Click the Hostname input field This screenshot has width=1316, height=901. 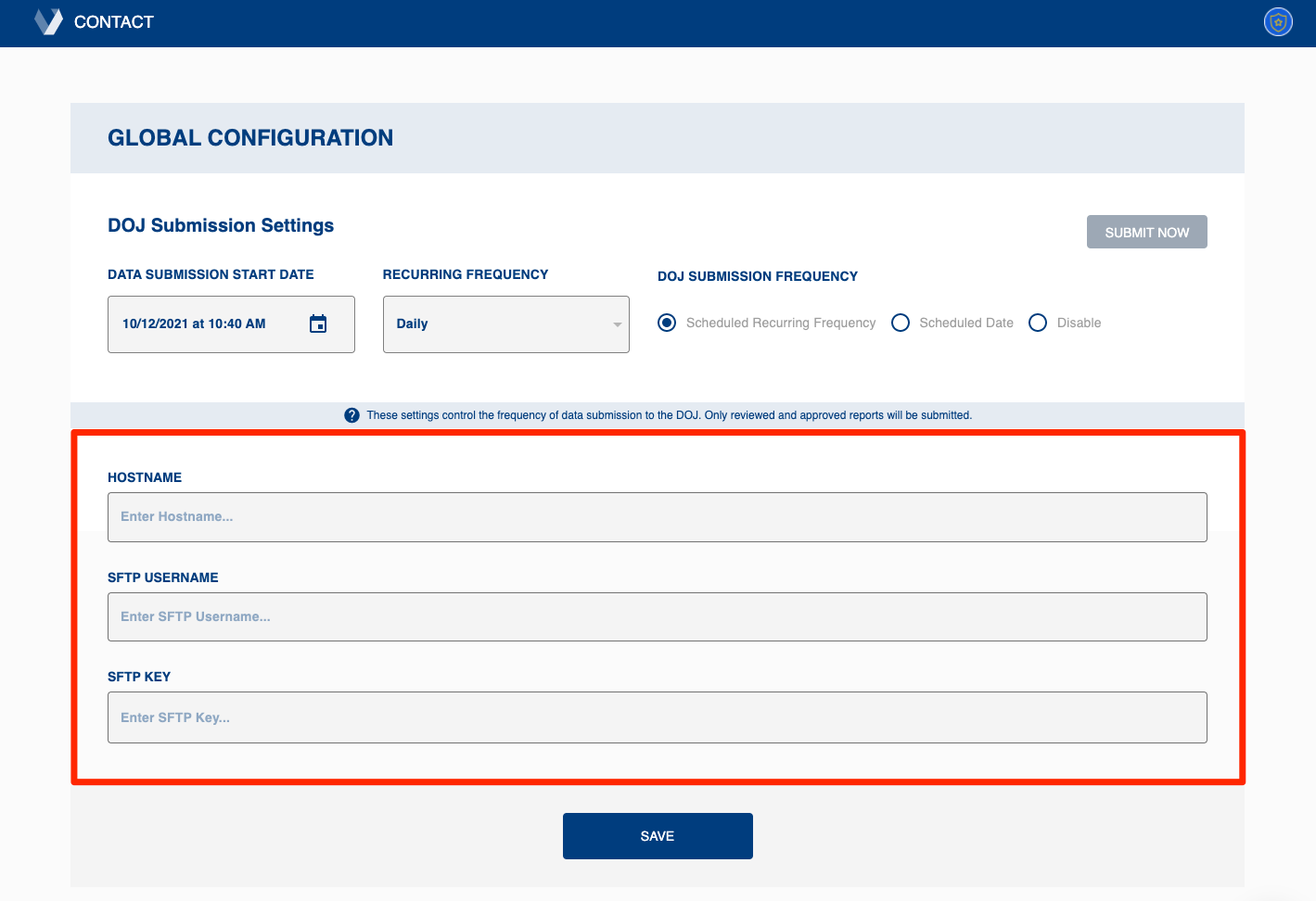tap(657, 516)
